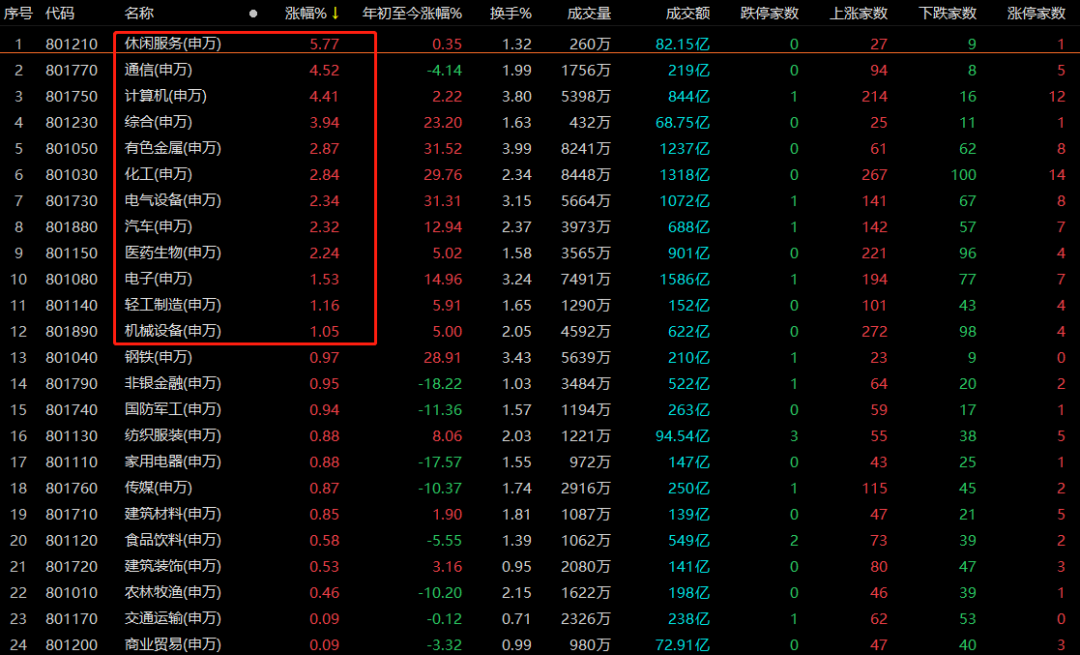Viewport: 1080px width, 655px height.
Task: Click the 成交额 column header
Action: pos(688,14)
